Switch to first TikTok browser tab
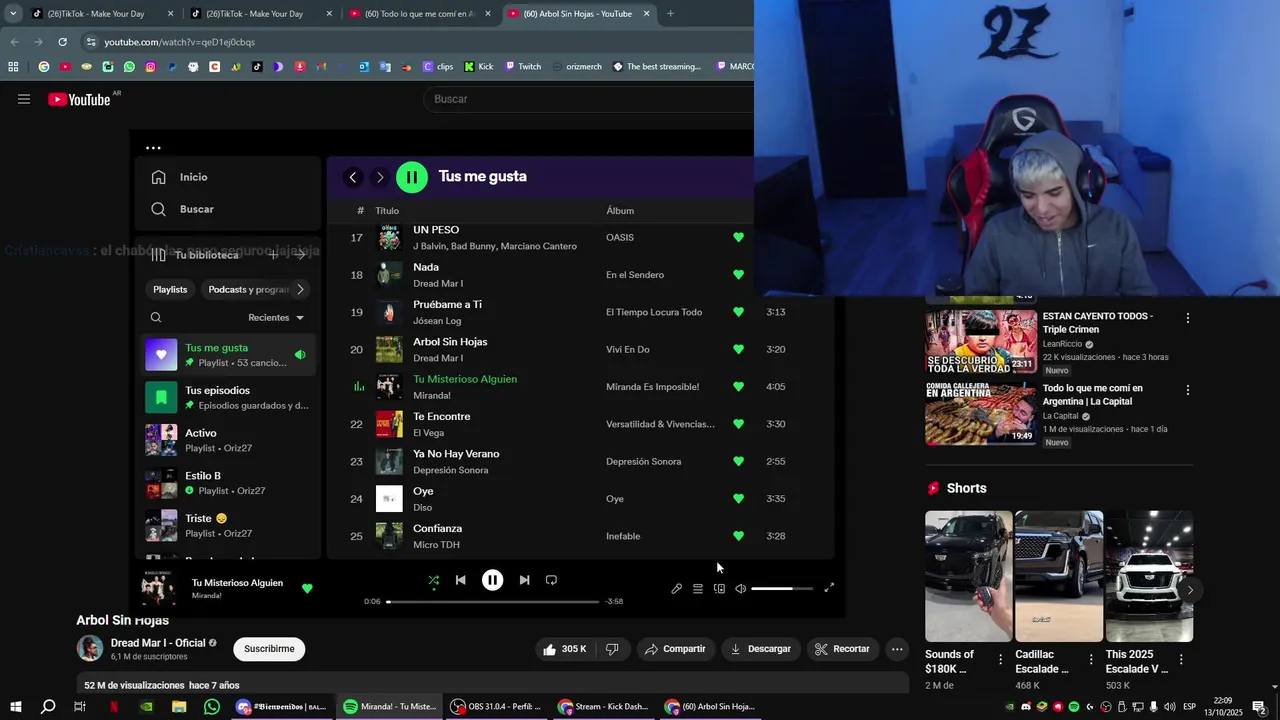This screenshot has width=1280, height=720. coord(100,14)
